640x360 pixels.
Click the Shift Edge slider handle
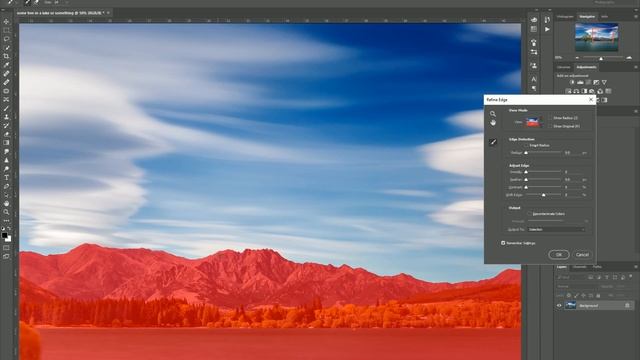click(x=543, y=195)
